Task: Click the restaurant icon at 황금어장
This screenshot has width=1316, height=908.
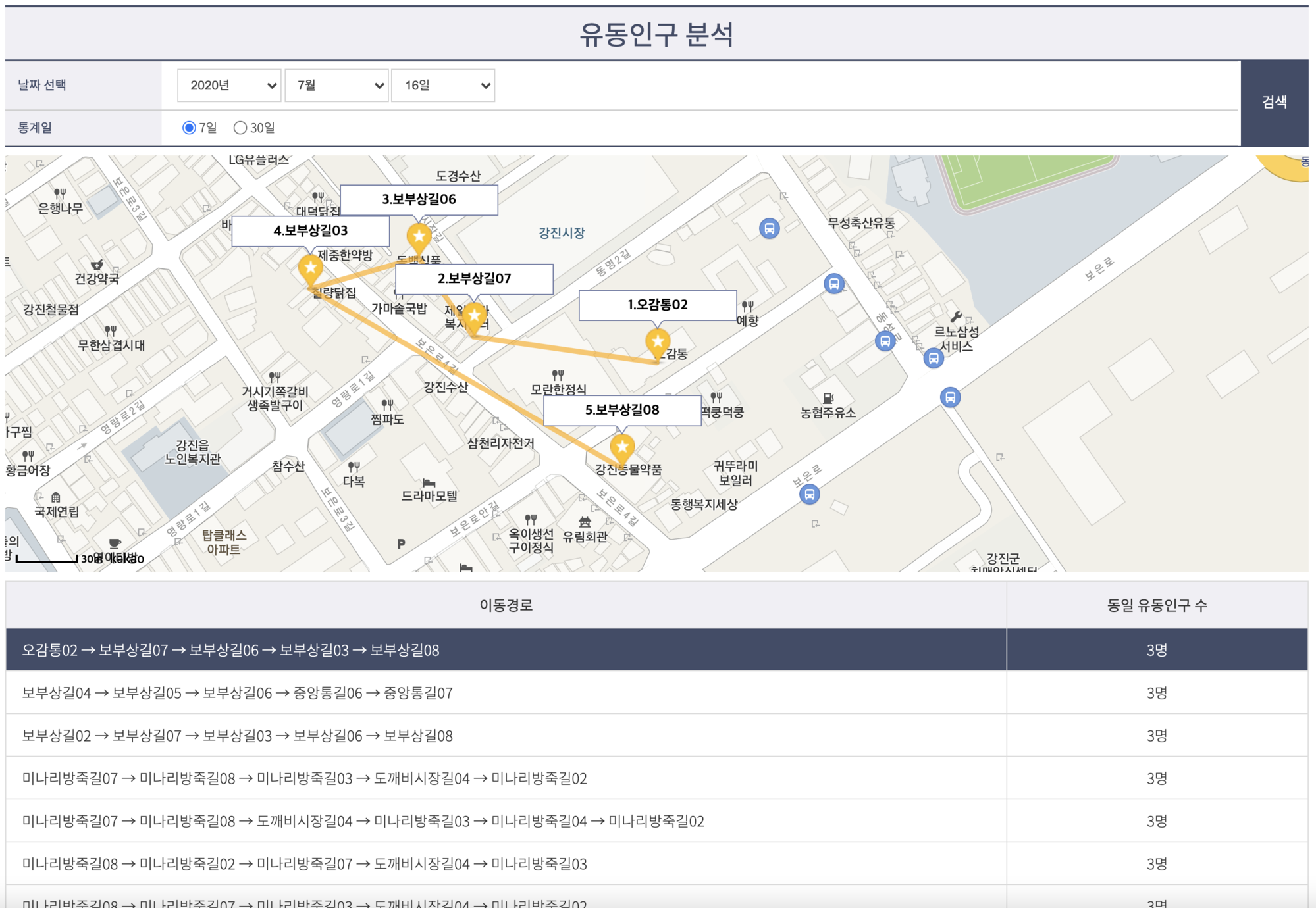Action: [x=28, y=455]
